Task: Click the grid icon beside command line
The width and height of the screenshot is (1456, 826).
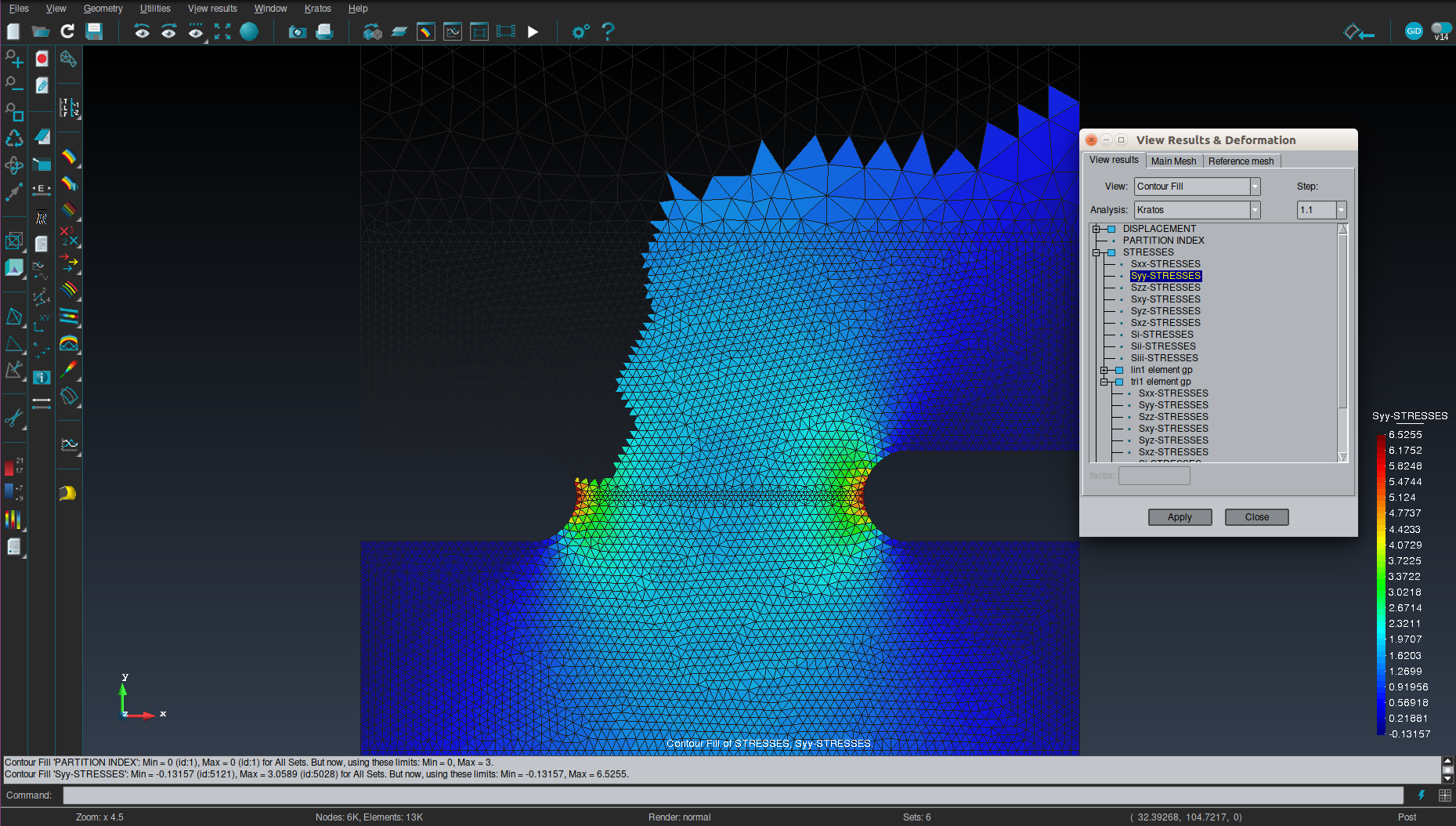Action: pos(1444,795)
